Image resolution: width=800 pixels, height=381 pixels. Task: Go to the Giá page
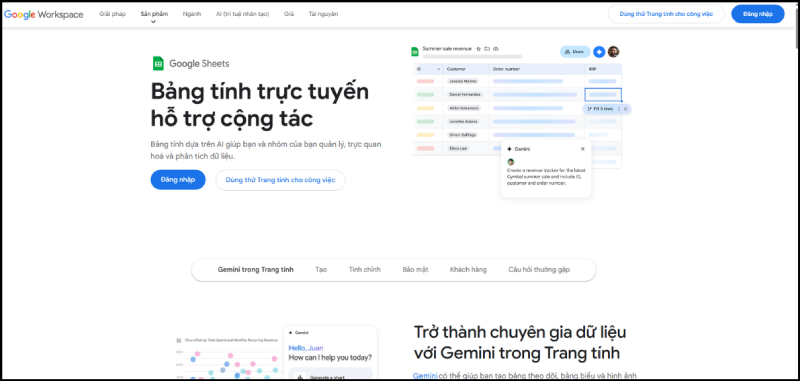coord(289,14)
